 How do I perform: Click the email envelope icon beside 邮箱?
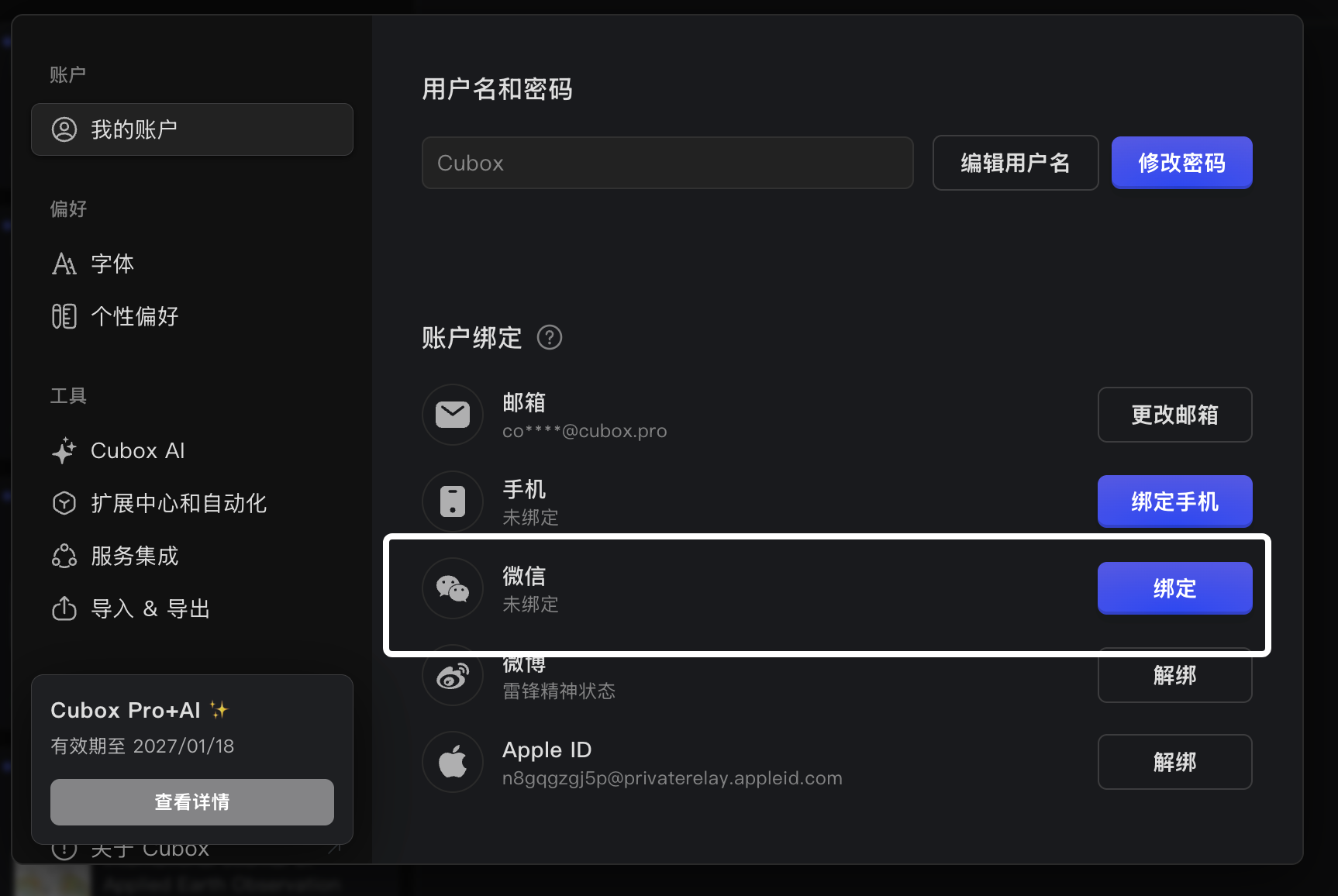pyautogui.click(x=452, y=415)
